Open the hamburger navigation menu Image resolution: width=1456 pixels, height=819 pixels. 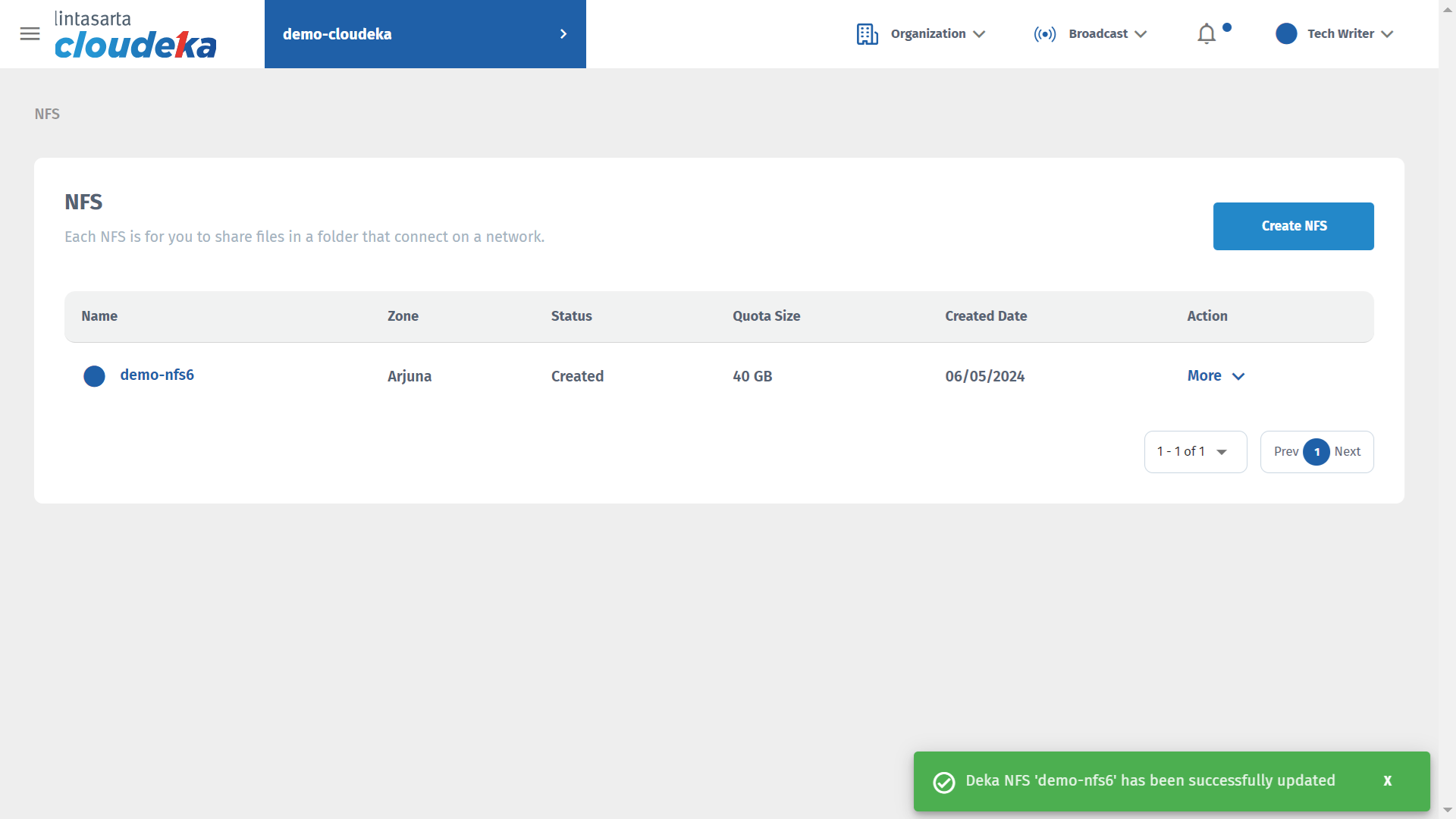[30, 34]
